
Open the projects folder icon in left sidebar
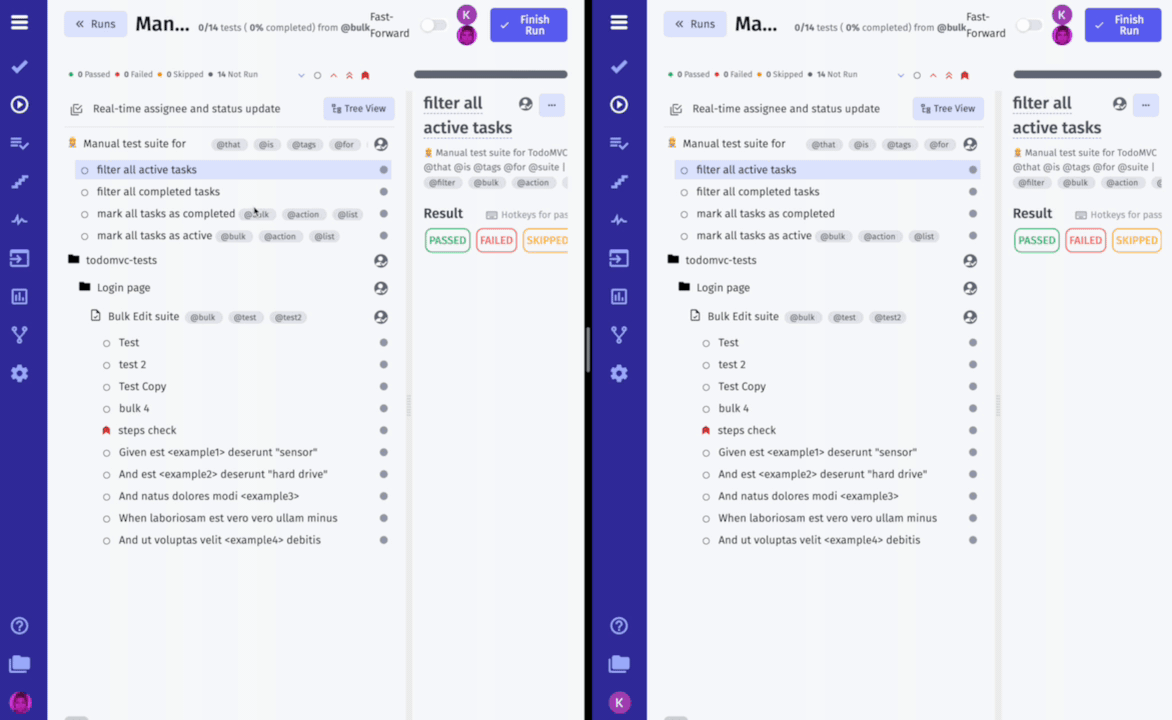click(x=19, y=664)
